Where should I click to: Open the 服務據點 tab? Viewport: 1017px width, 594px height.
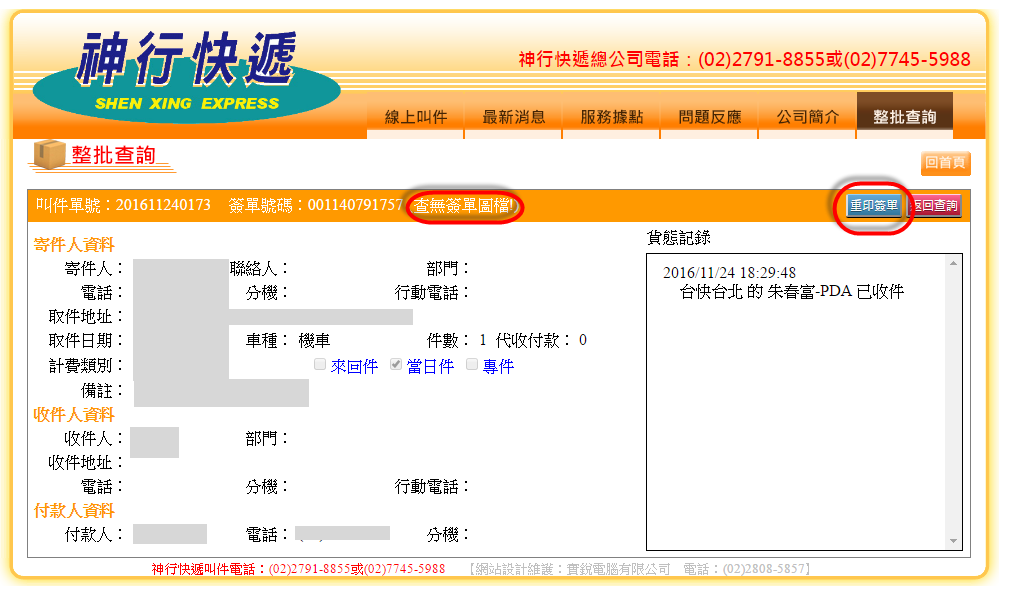click(612, 117)
